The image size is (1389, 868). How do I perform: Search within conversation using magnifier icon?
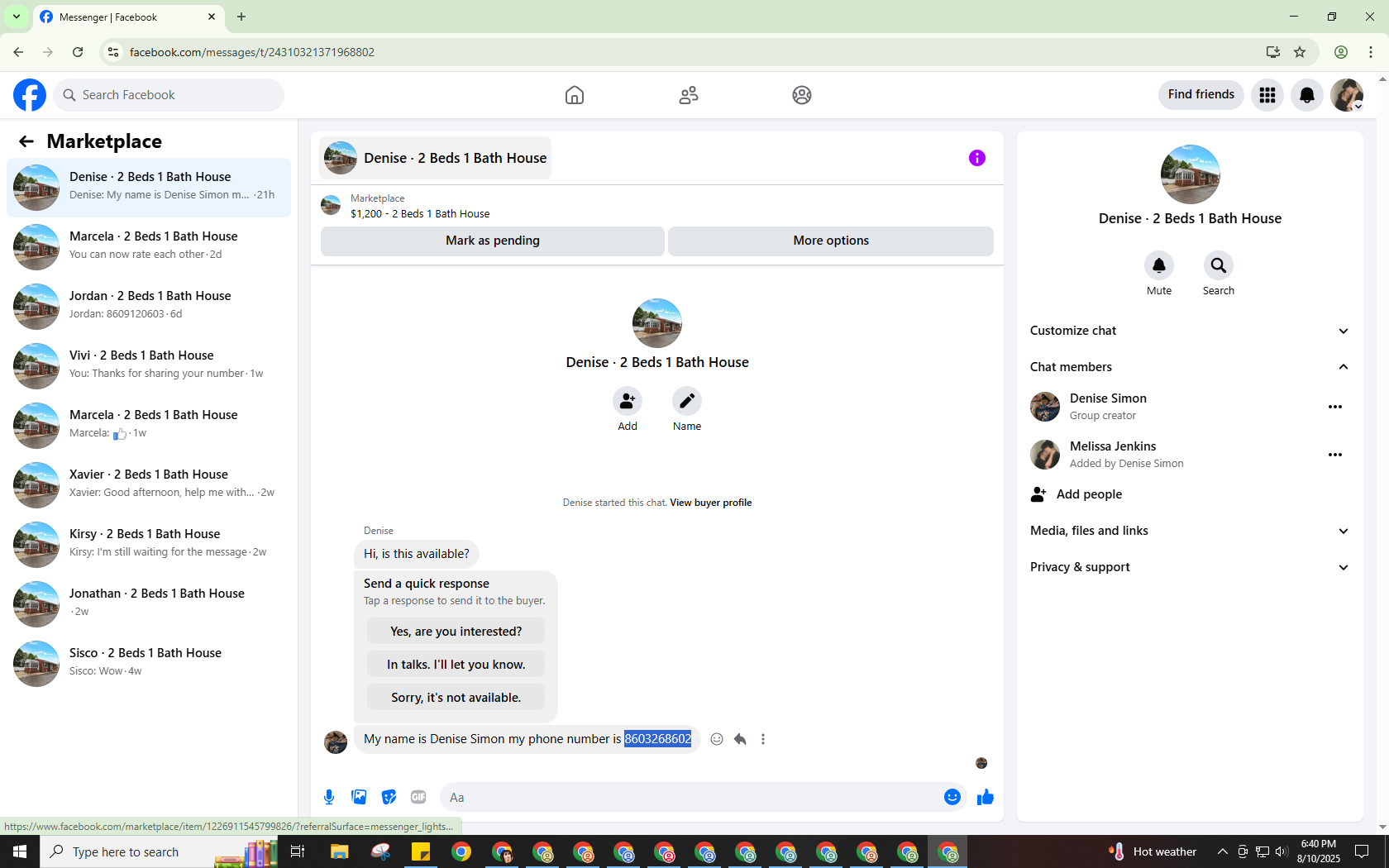pos(1219,265)
